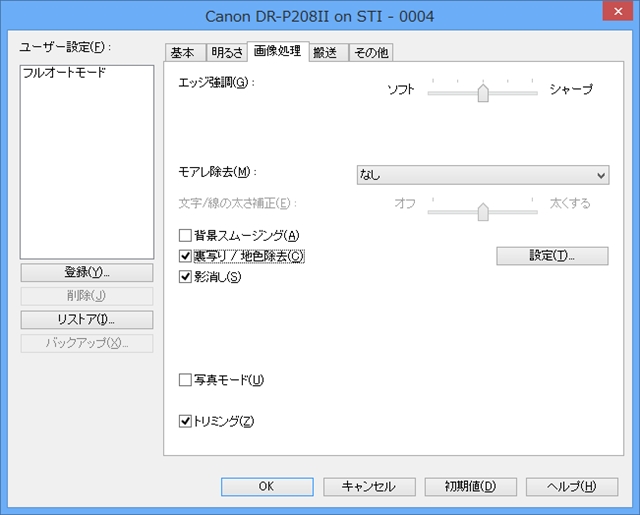The height and width of the screenshot is (515, 640).
Task: Click the キャンセル button
Action: pyautogui.click(x=369, y=486)
